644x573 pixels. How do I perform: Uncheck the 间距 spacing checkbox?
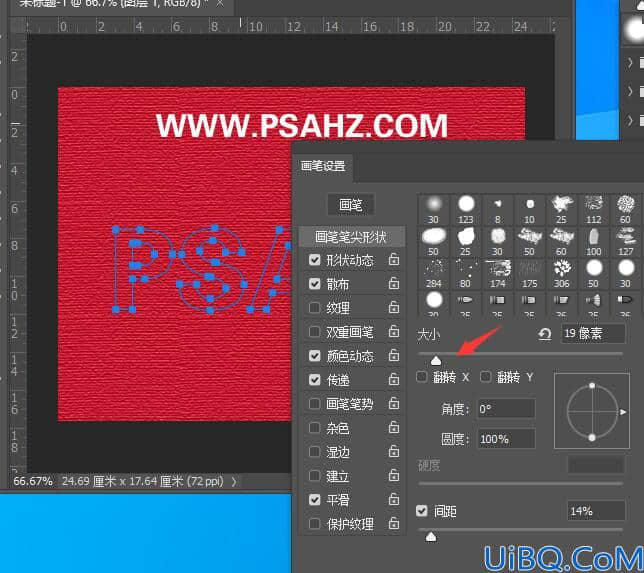(422, 511)
